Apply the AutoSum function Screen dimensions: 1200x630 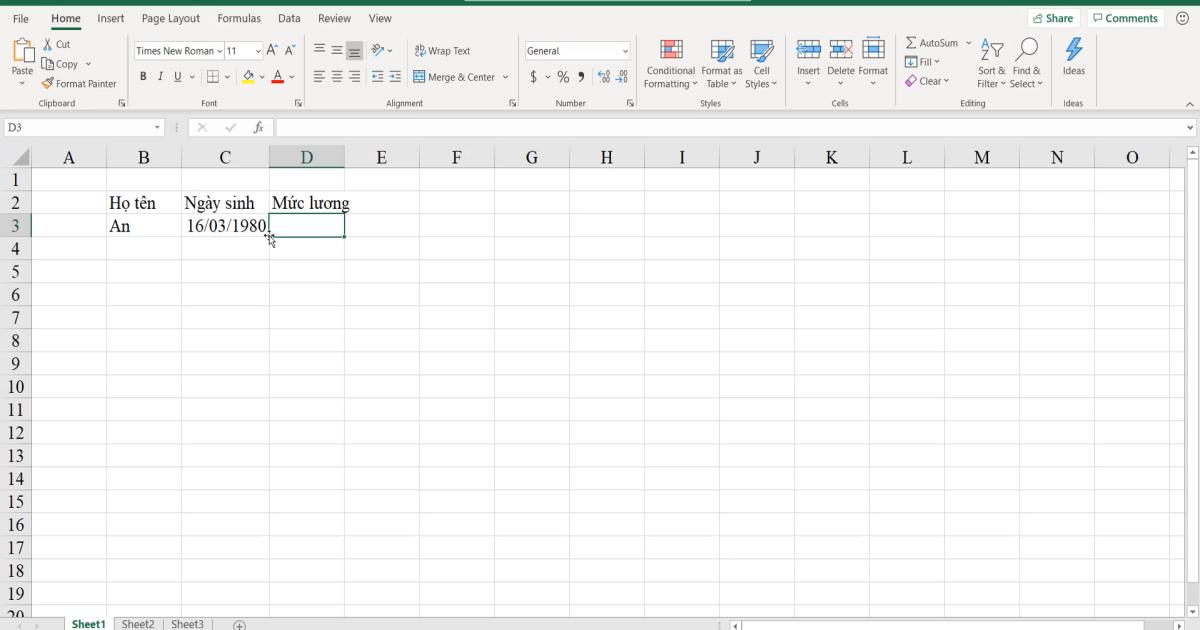point(933,42)
